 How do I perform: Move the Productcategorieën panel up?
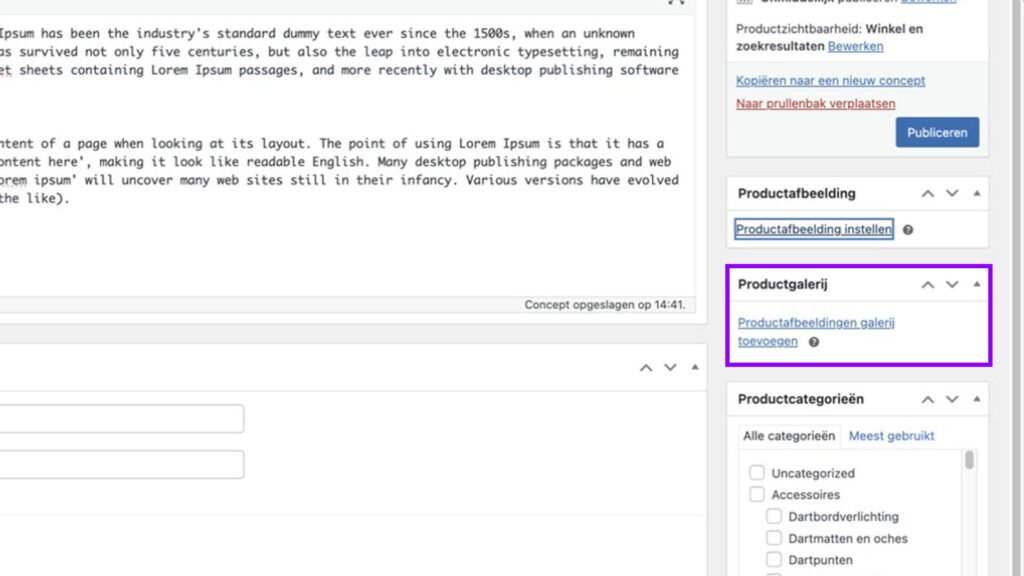927,399
